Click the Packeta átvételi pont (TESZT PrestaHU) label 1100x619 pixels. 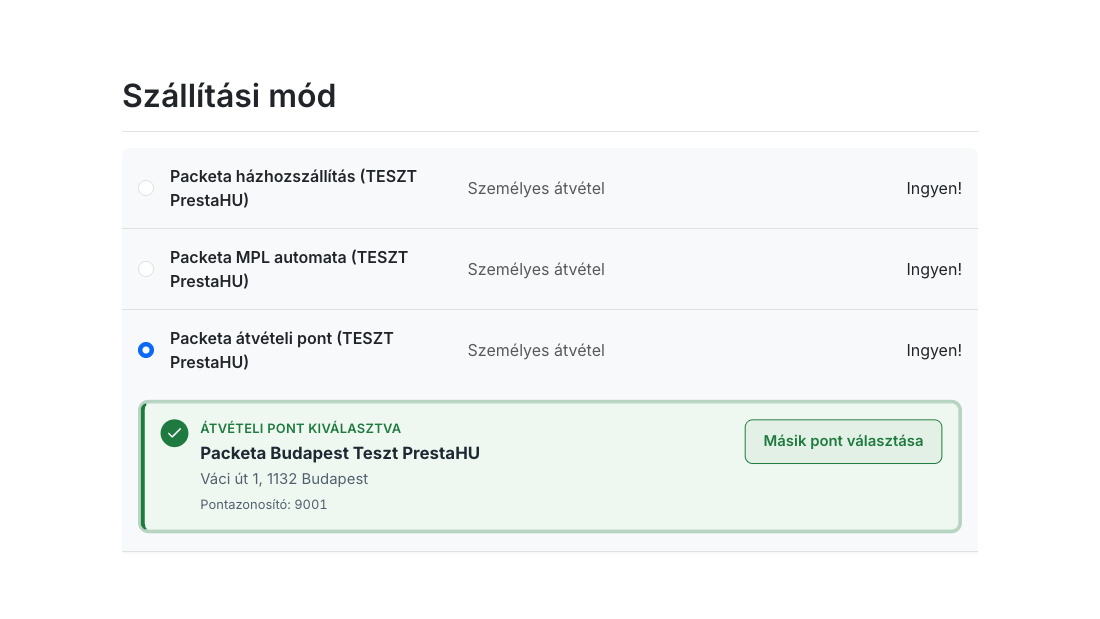282,350
